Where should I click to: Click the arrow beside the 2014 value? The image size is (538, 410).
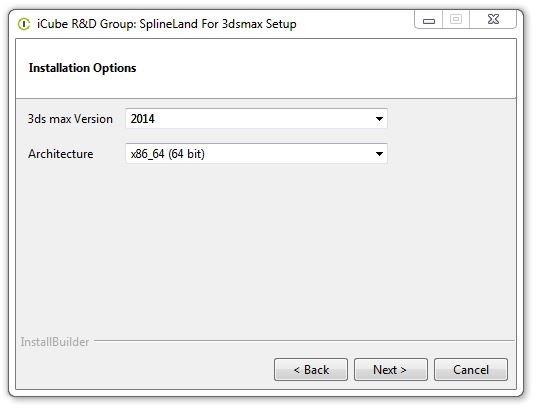379,119
